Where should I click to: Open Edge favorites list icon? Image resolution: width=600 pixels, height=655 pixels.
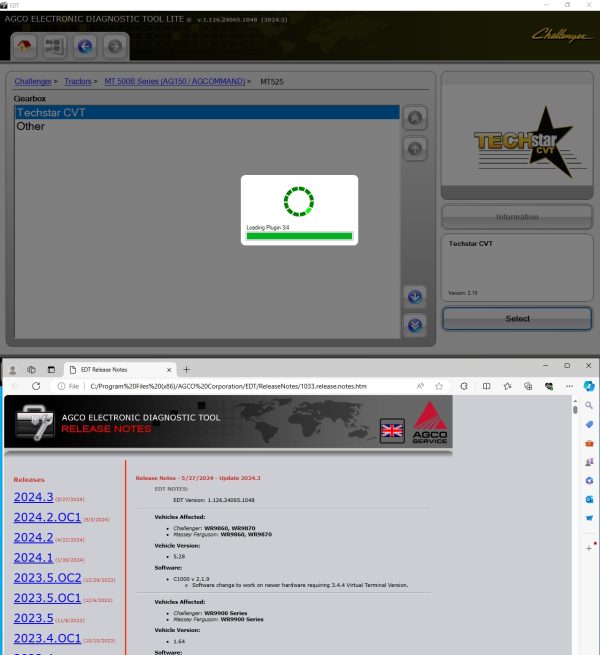507,386
